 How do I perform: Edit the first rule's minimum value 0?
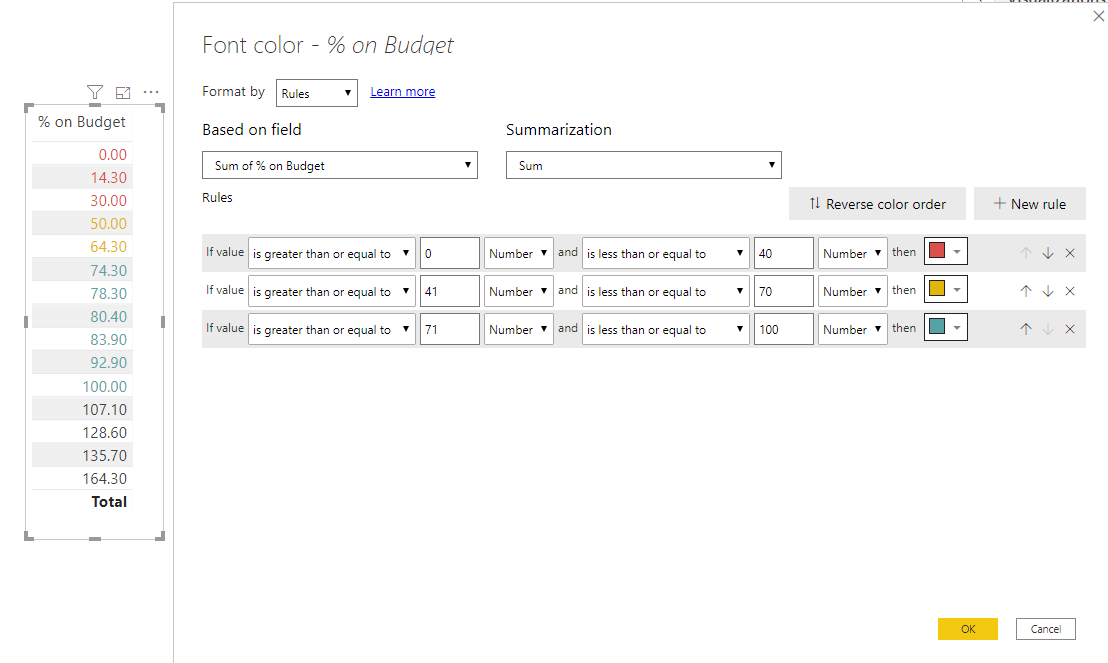click(450, 253)
